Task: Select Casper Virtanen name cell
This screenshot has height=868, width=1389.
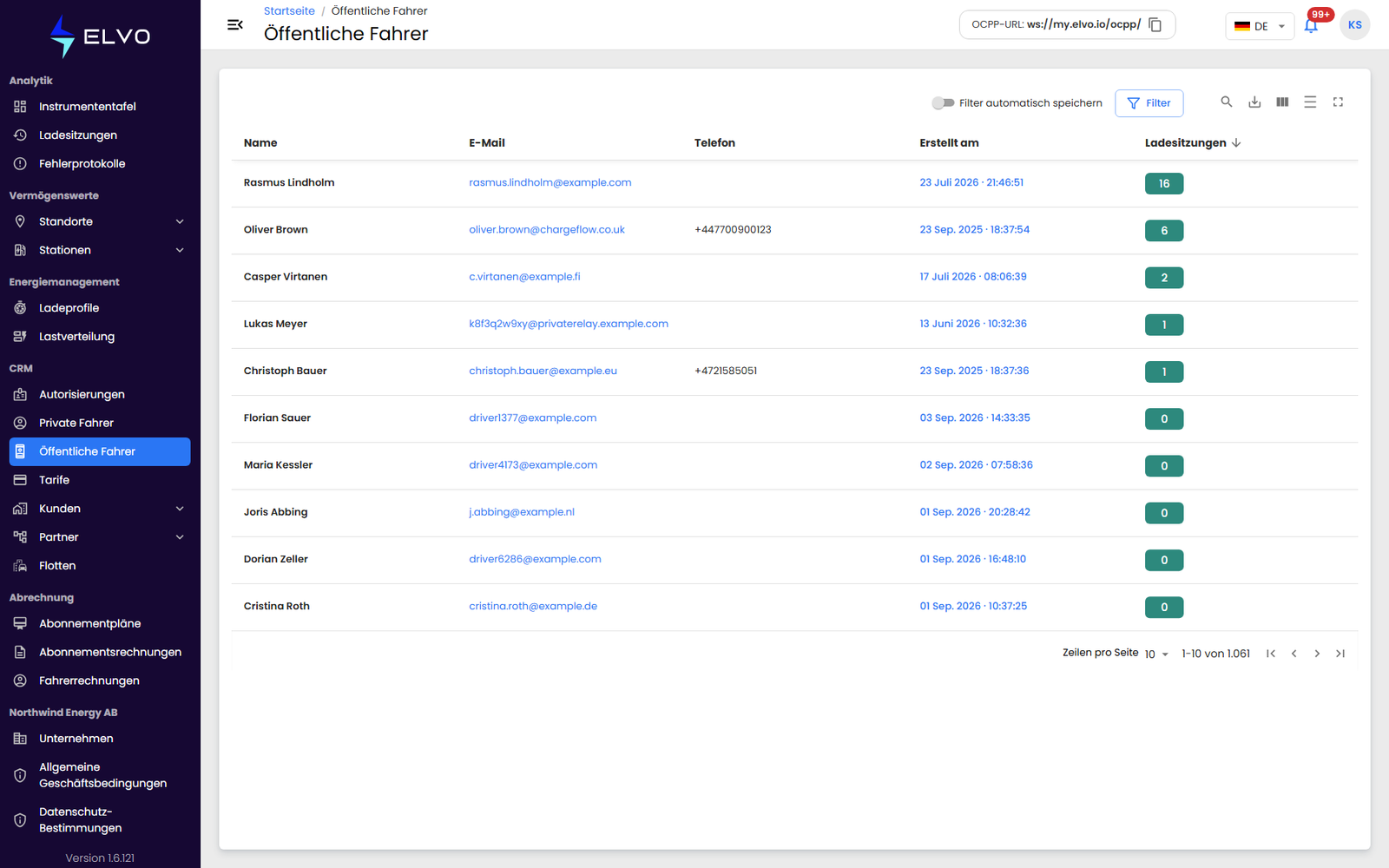Action: (286, 277)
